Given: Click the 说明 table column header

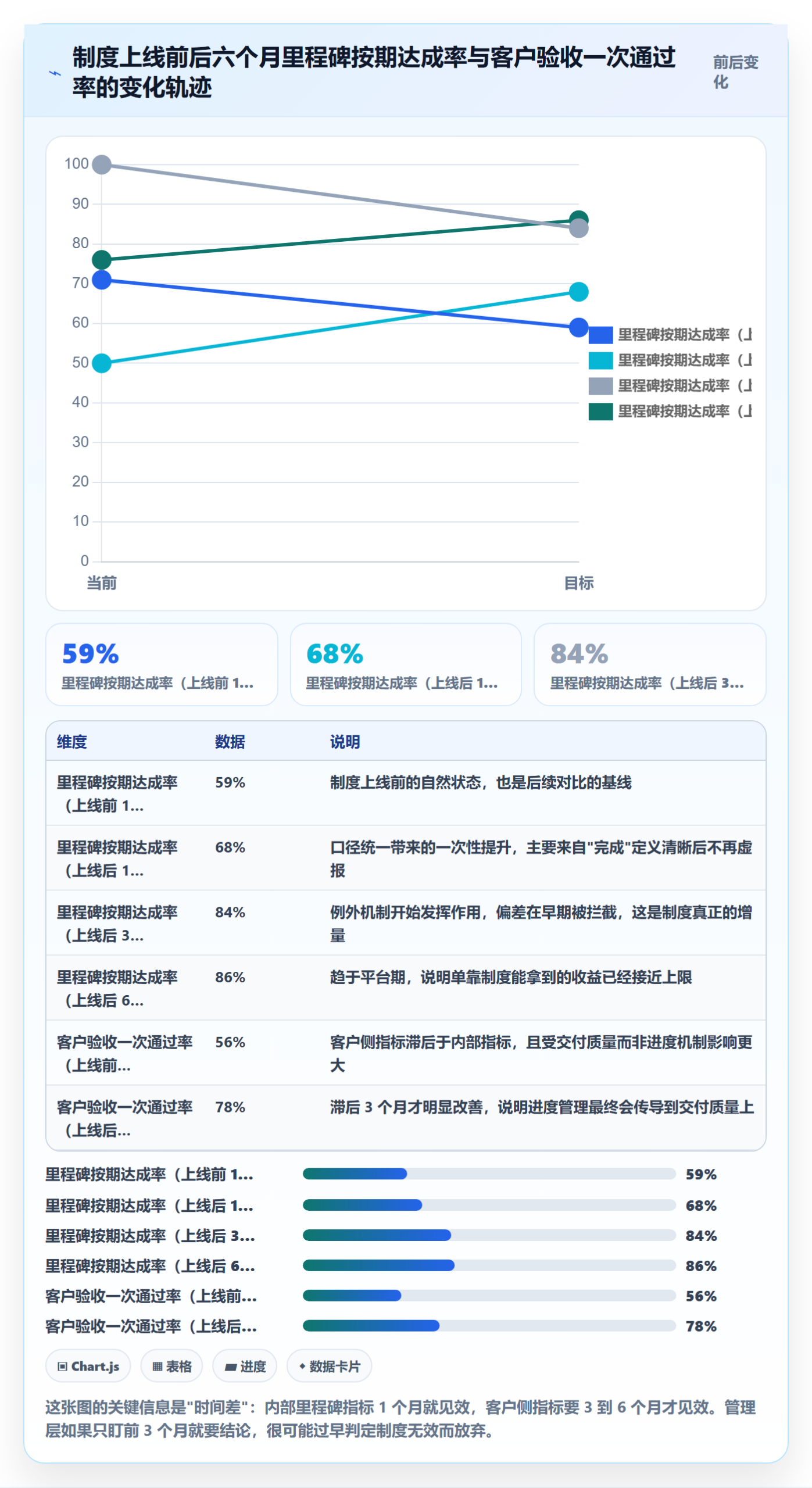Looking at the screenshot, I should [x=345, y=742].
